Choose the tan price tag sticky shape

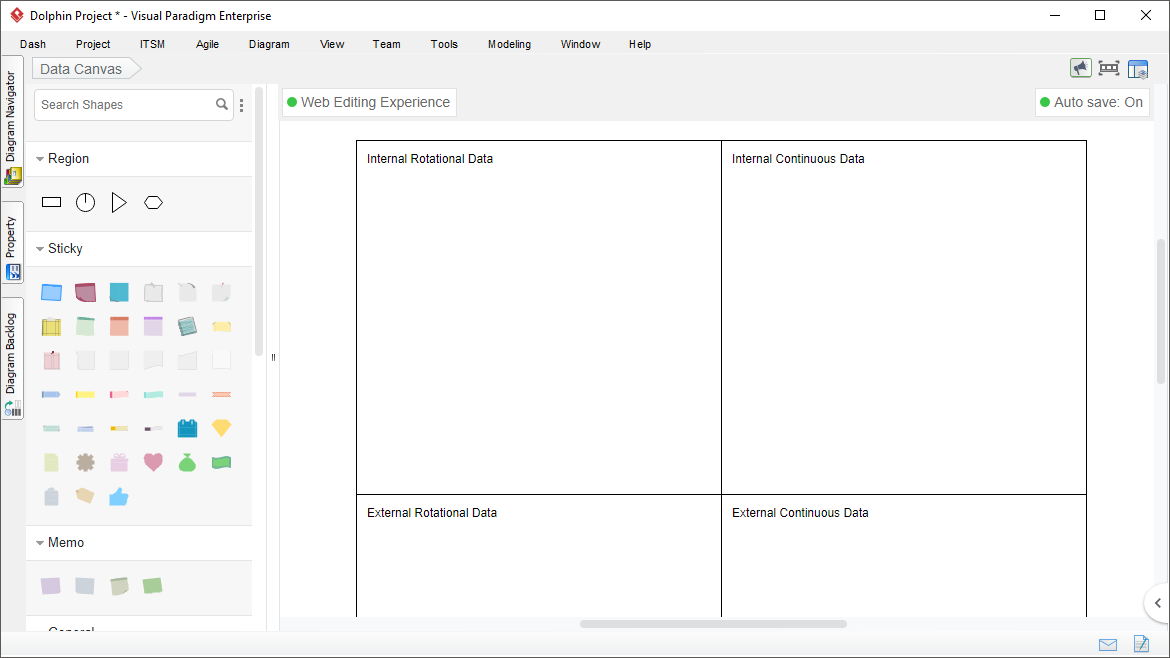pos(85,495)
